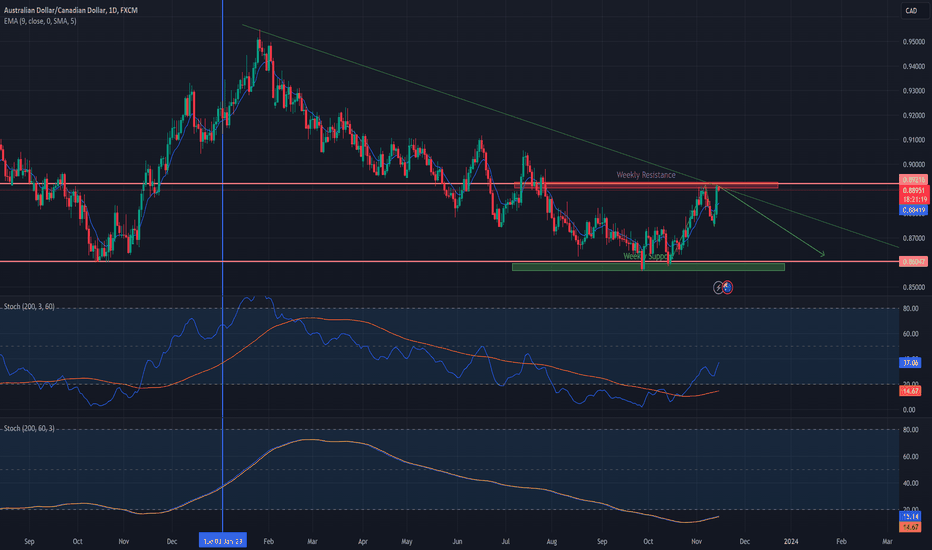The height and width of the screenshot is (550, 932).
Task: Click the Tue 03 Jan '23 date marker
Action: 223,541
